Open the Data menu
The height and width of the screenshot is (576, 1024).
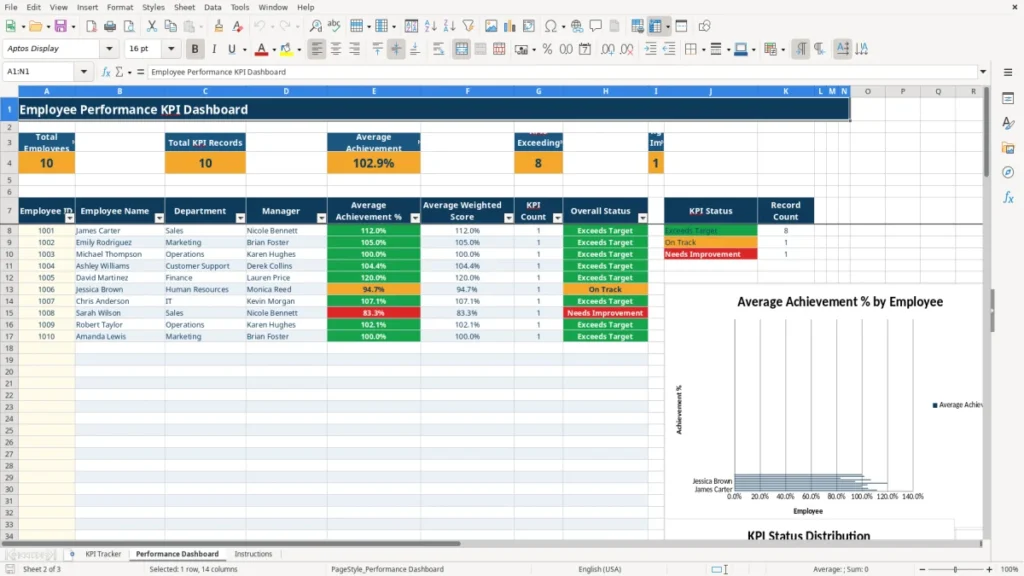212,7
